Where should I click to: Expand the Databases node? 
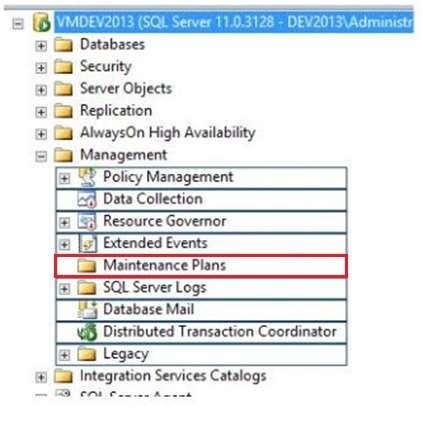click(41, 46)
